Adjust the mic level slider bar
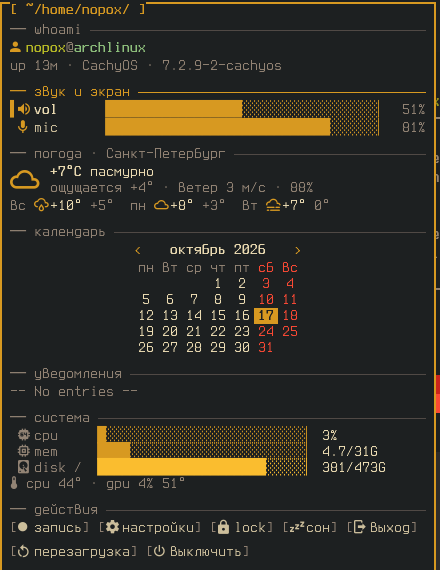 pos(242,127)
